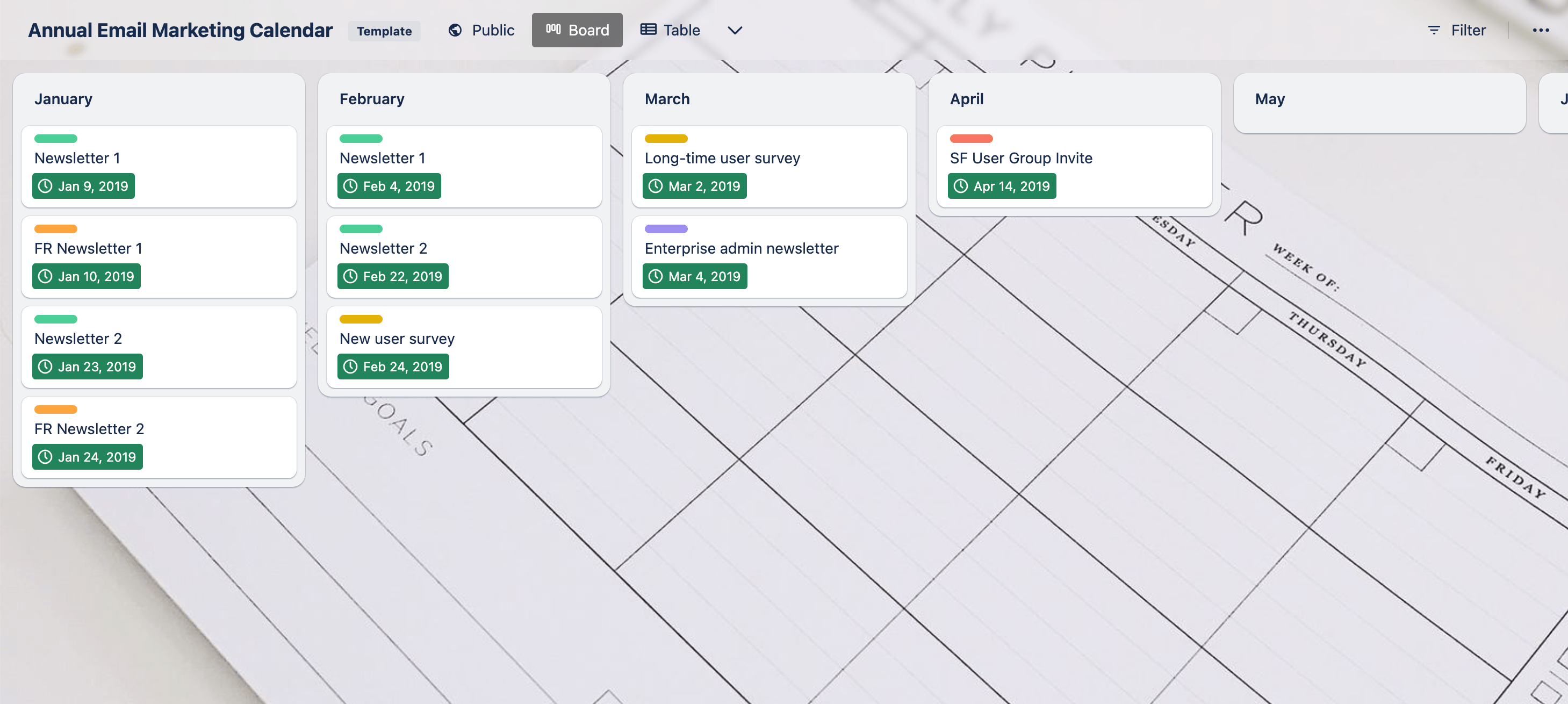Open the Enterprise admin newsletter card
This screenshot has width=1568, height=704.
741,248
